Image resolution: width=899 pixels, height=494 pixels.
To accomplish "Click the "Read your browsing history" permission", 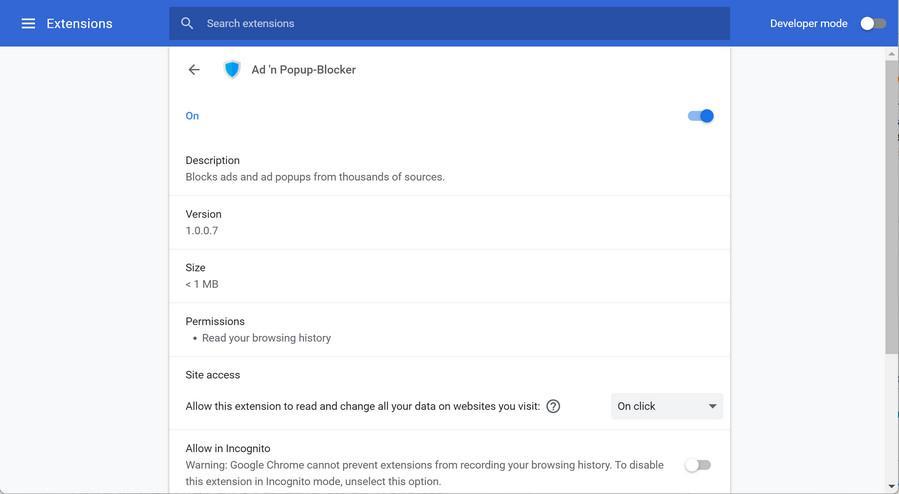I will tap(266, 338).
